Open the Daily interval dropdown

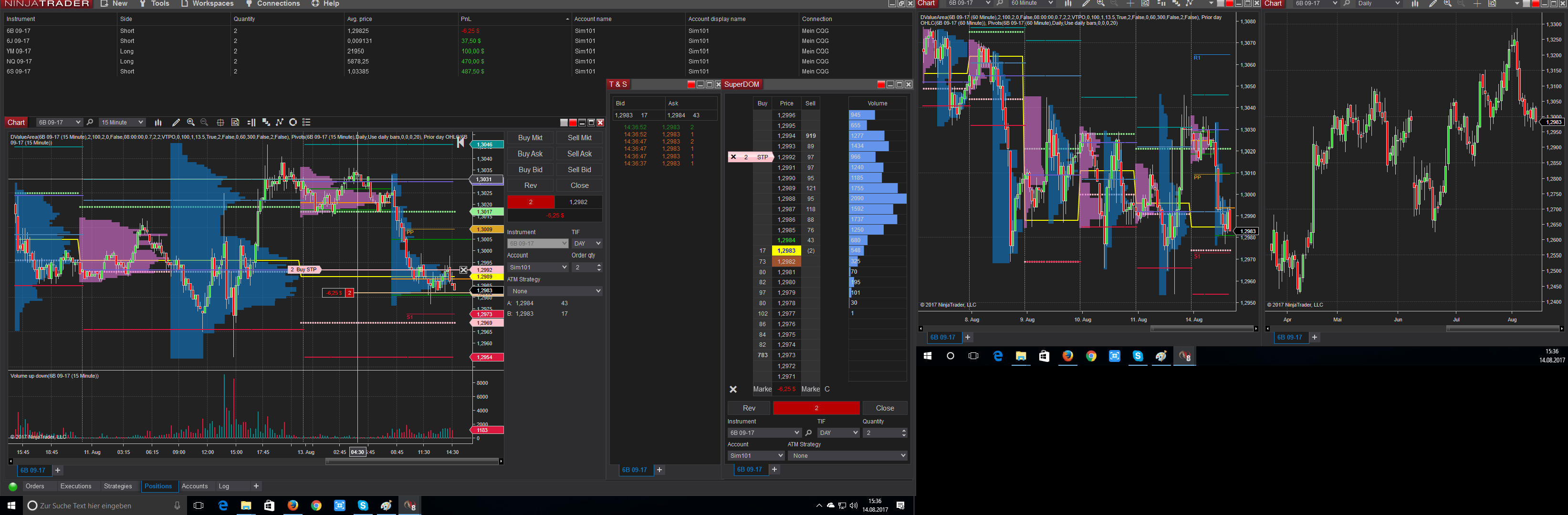click(1379, 4)
